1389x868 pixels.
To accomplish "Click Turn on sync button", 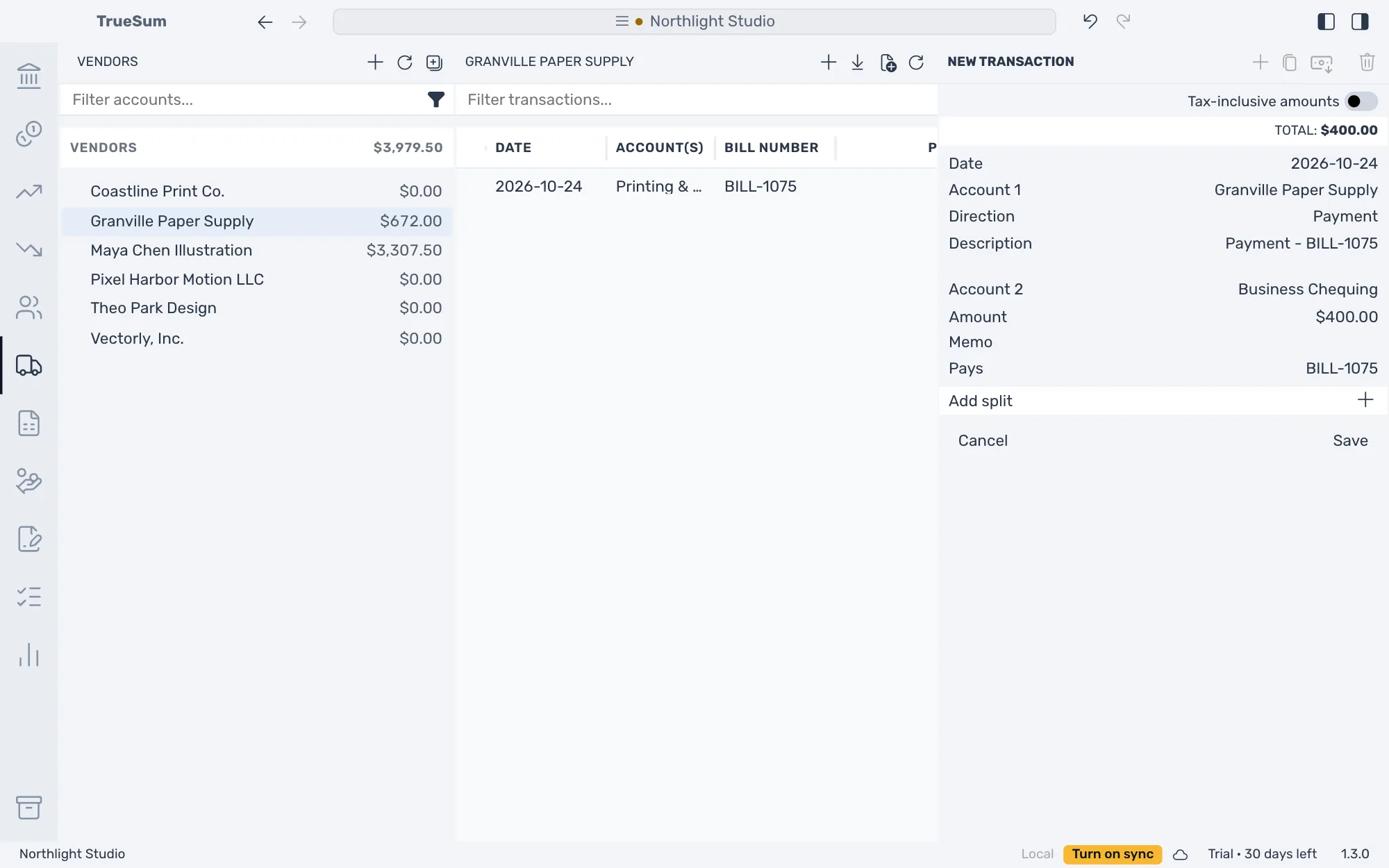I will tap(1112, 854).
